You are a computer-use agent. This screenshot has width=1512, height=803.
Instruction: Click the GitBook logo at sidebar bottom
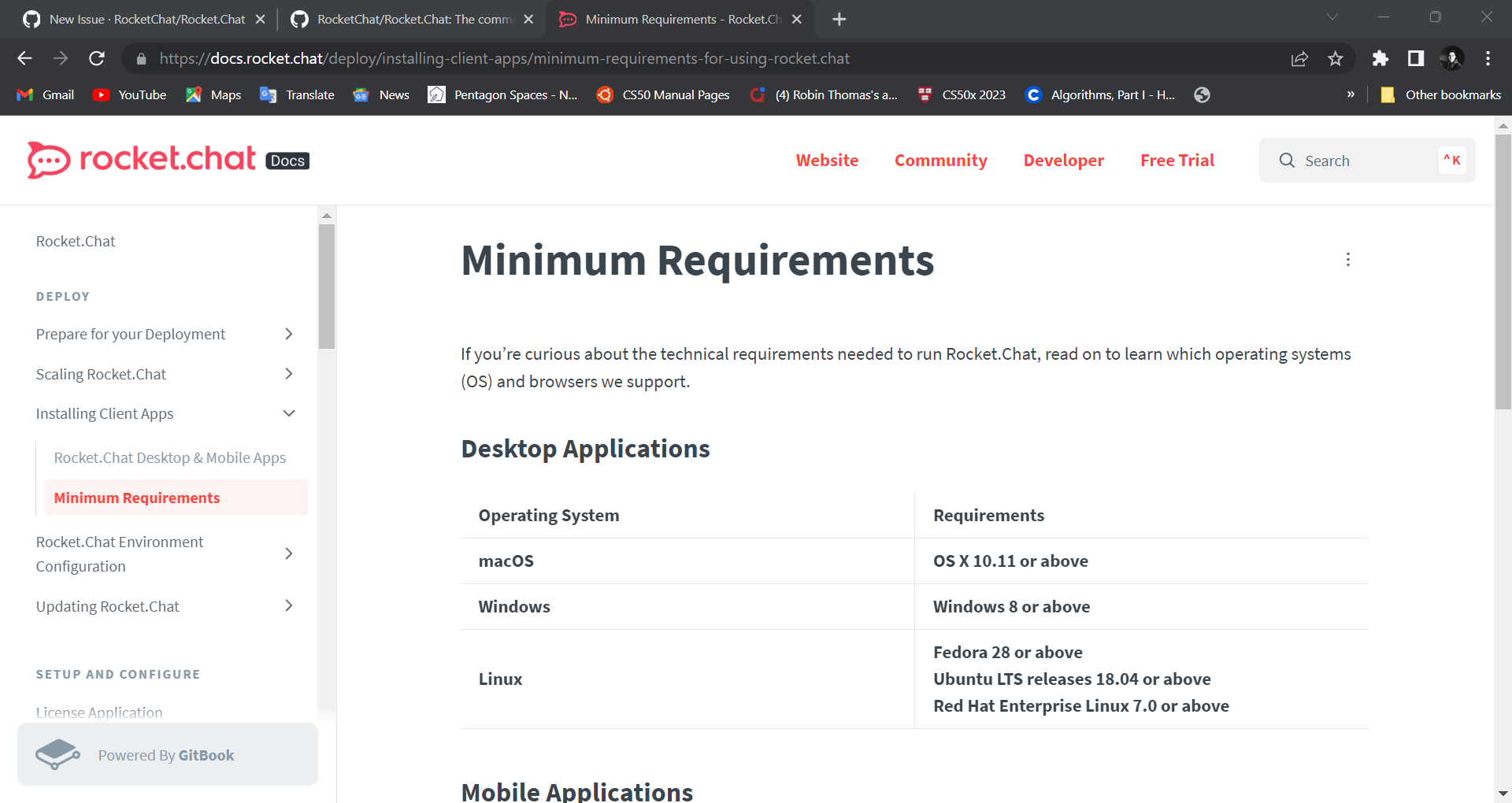(57, 753)
